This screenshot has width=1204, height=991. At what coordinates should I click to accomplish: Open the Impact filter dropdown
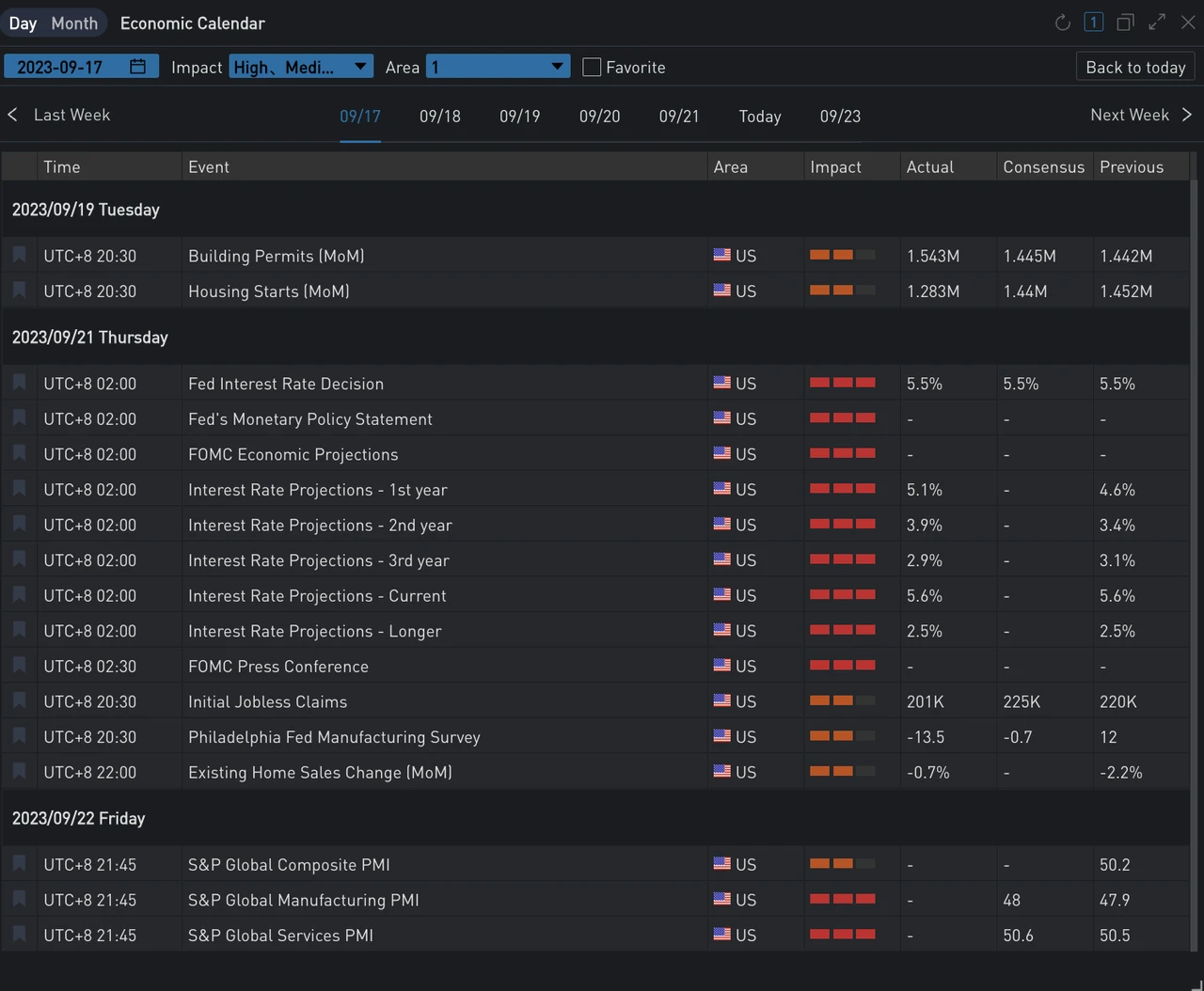pyautogui.click(x=300, y=67)
